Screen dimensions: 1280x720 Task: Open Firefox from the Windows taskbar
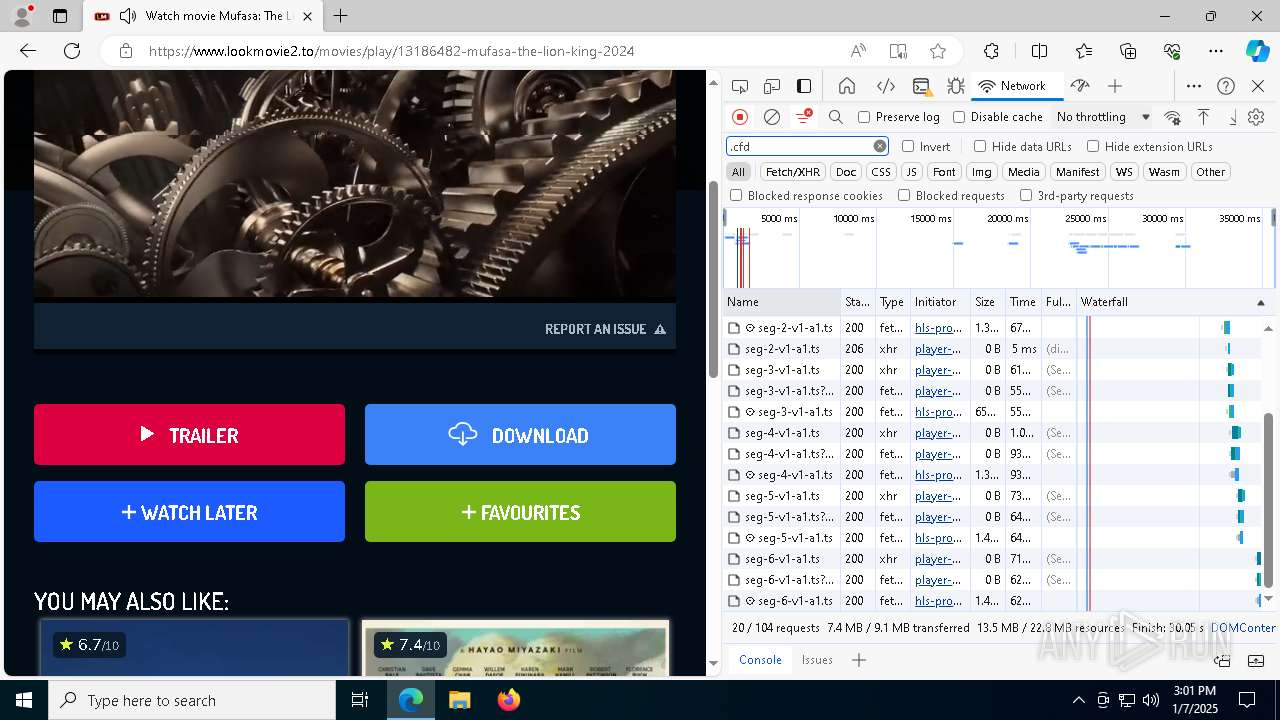pos(509,700)
